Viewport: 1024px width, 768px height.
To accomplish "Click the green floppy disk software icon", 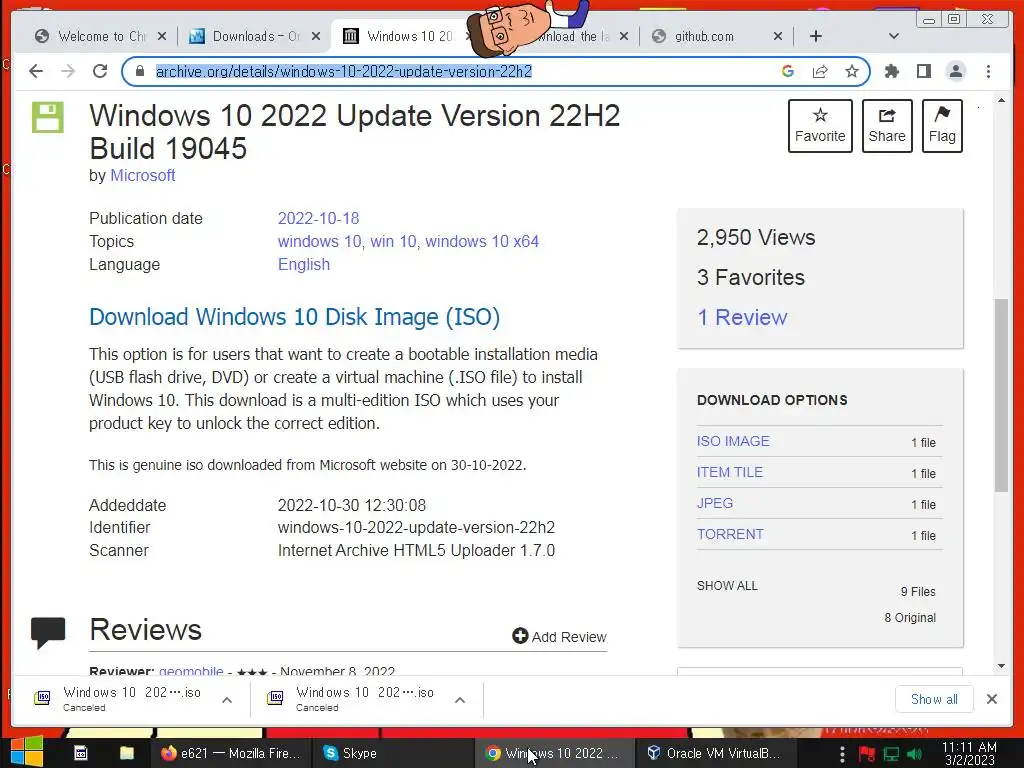I will pos(48,118).
